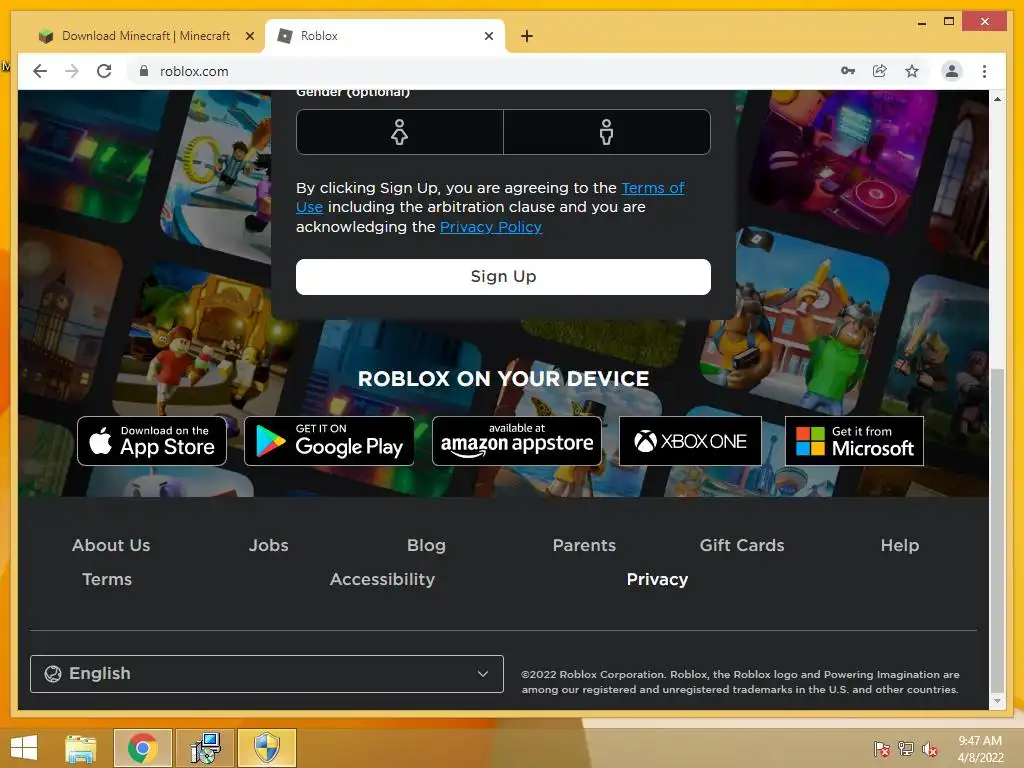Click the Action Center flag icon

coord(882,749)
